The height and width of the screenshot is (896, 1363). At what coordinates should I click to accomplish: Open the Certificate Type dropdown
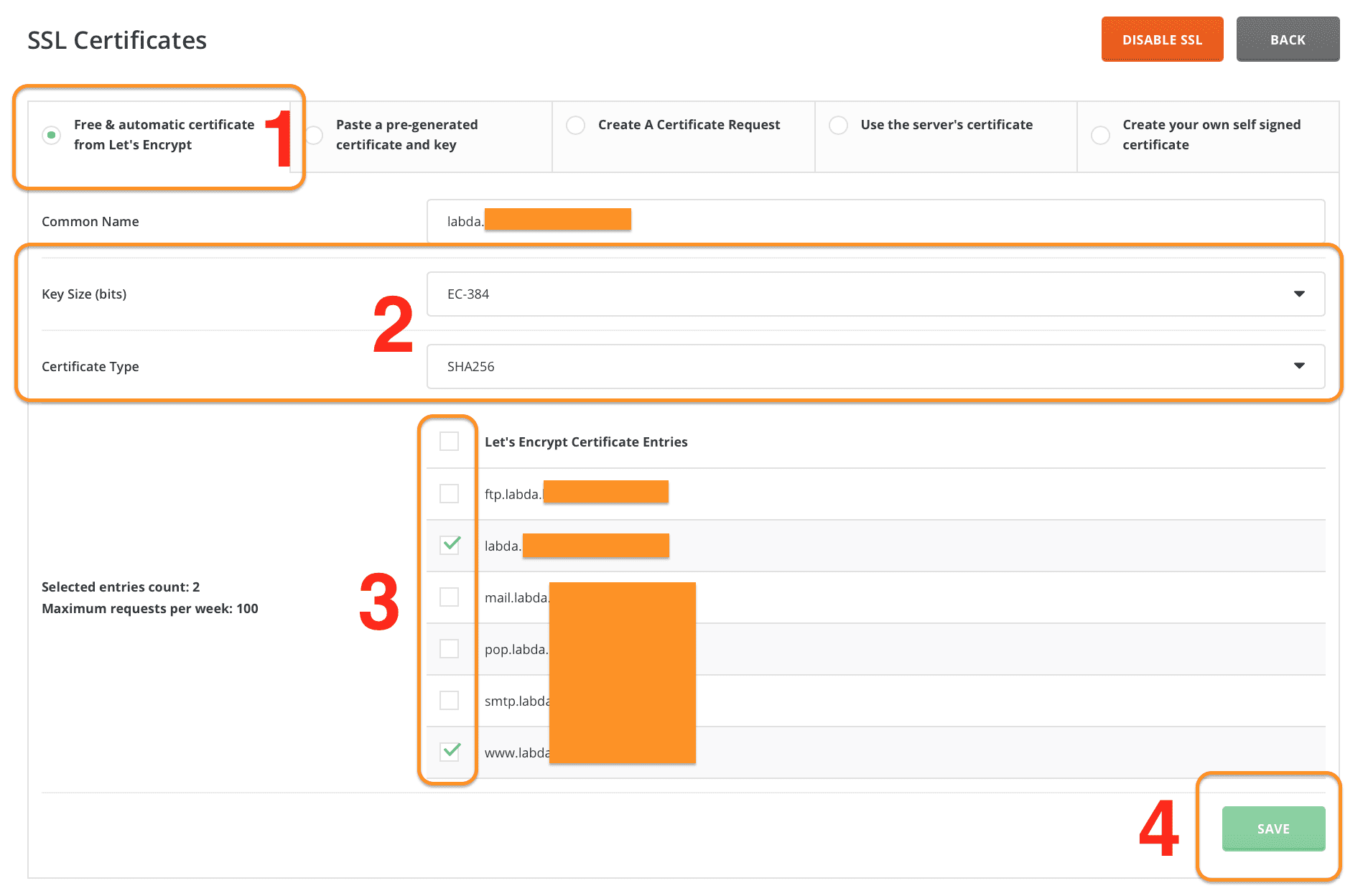pos(1298,366)
